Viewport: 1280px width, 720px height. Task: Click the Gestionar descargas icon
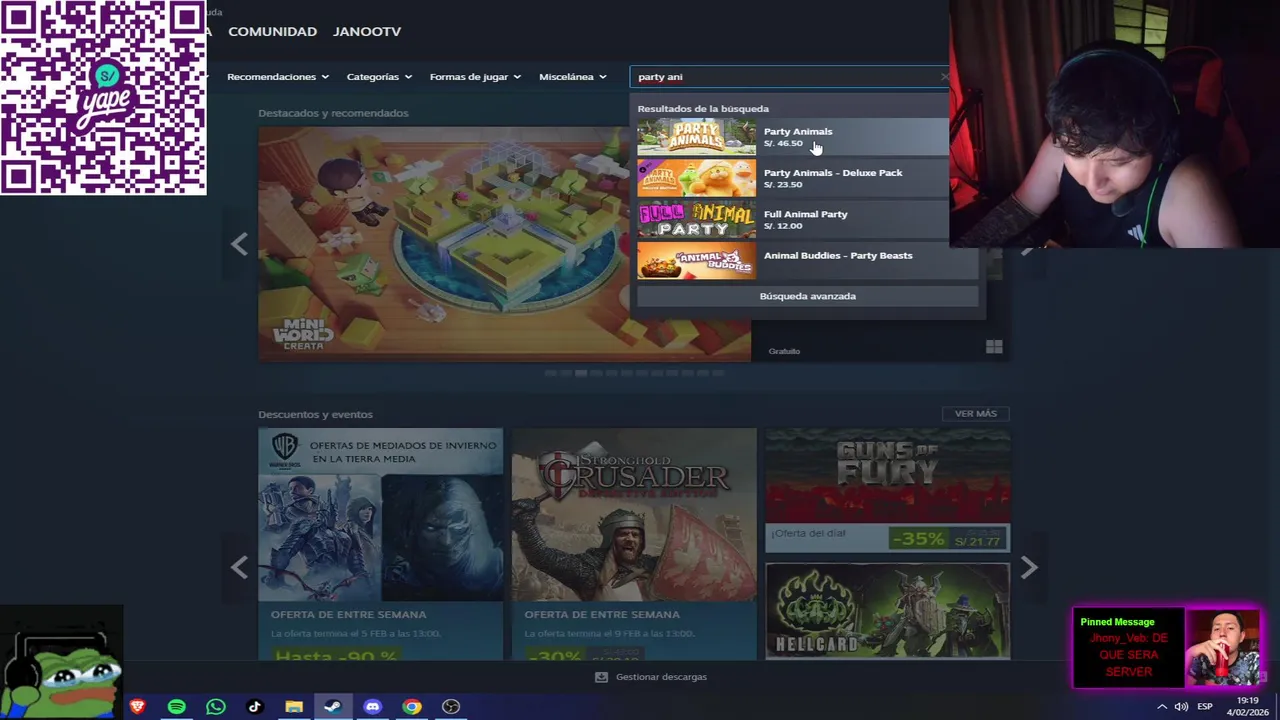click(x=601, y=677)
